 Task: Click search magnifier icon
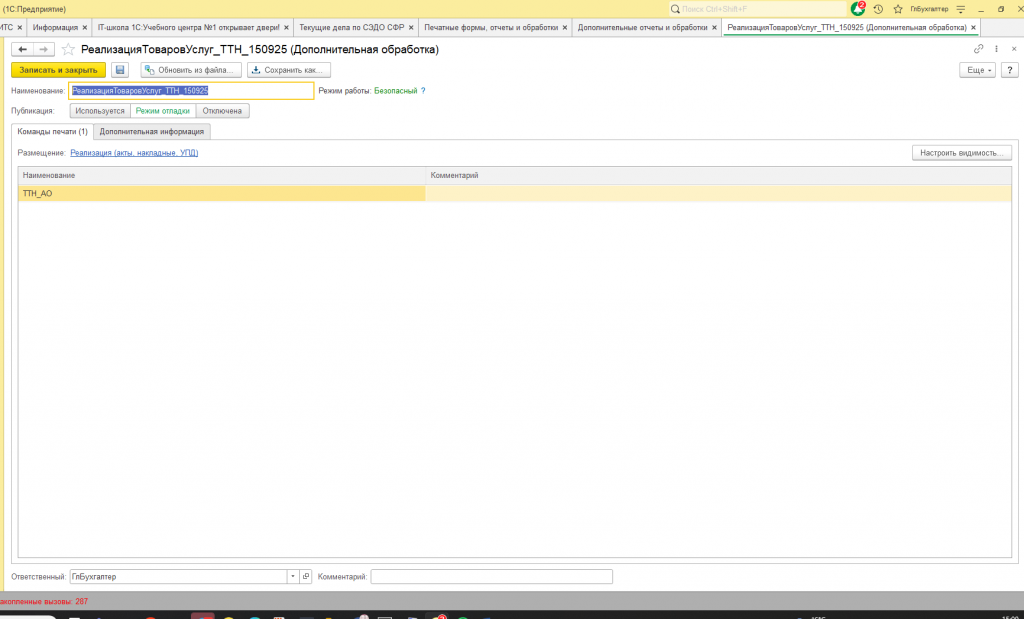(x=675, y=9)
